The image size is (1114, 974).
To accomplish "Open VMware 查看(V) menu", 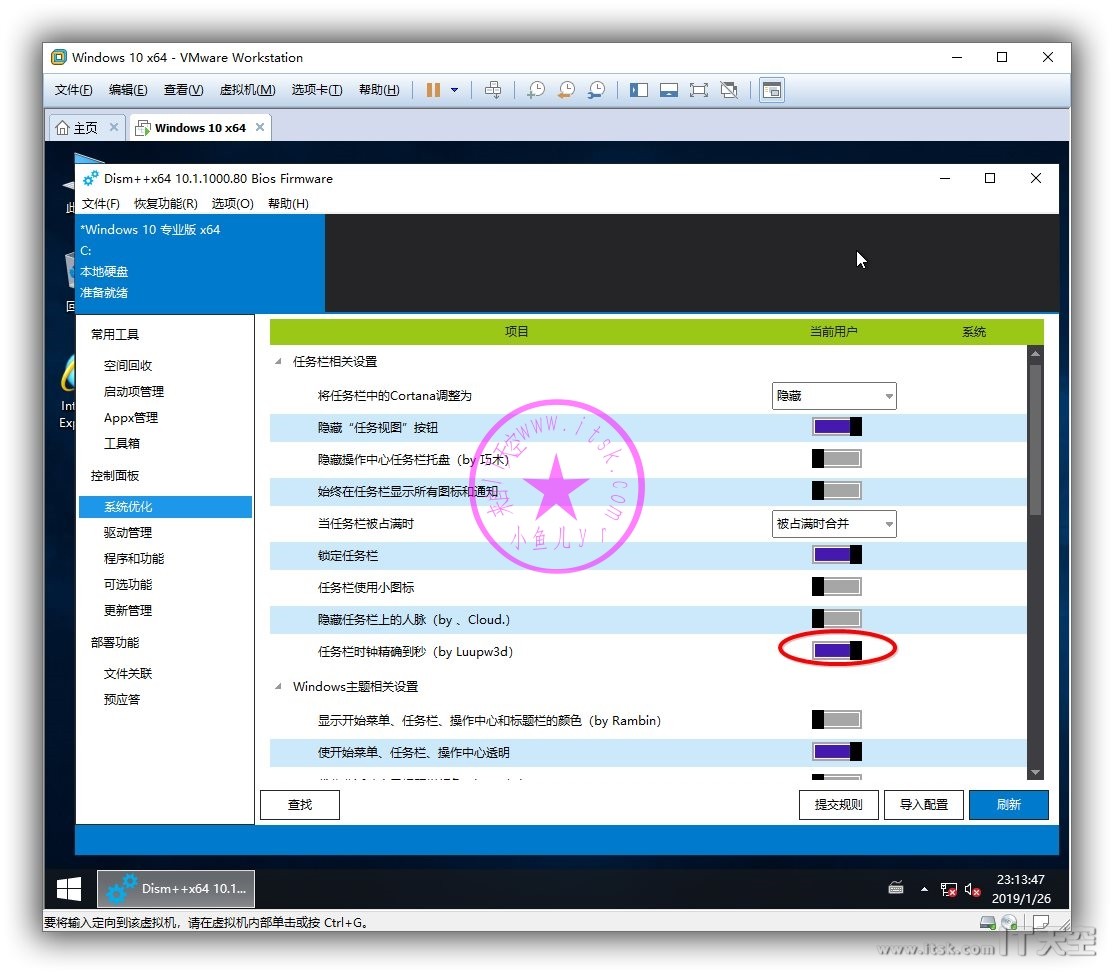I will 183,90.
